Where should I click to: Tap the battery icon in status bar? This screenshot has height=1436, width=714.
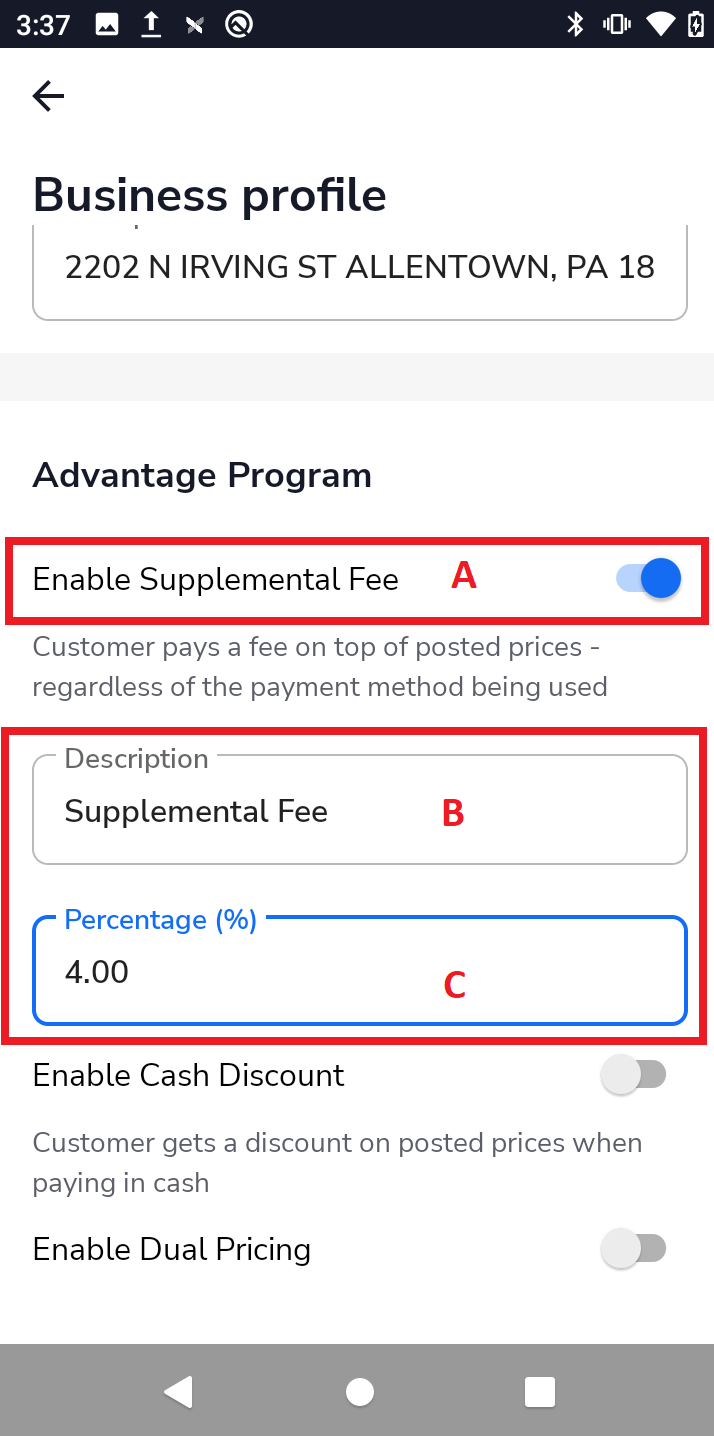[696, 24]
